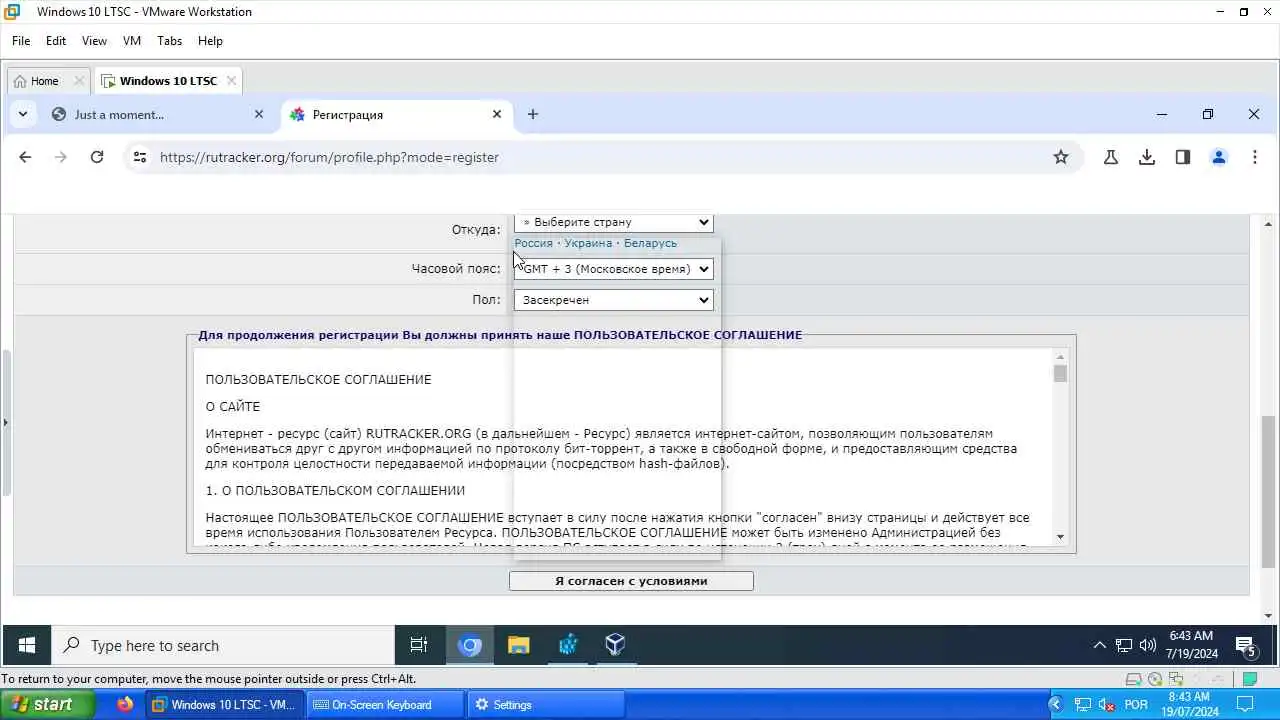
Task: Click 'Я согласен с условиями' button
Action: coord(631,581)
